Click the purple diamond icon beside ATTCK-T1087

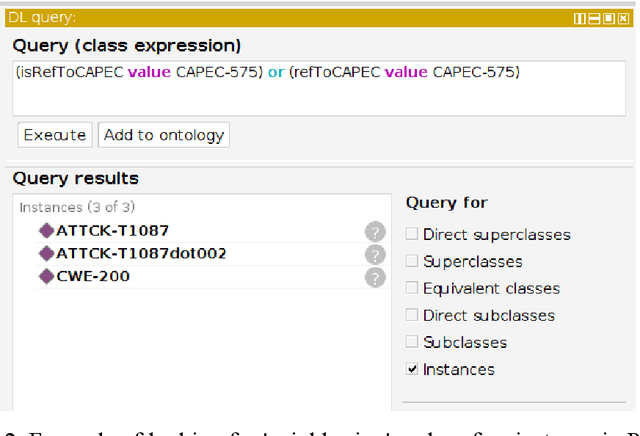tap(46, 230)
